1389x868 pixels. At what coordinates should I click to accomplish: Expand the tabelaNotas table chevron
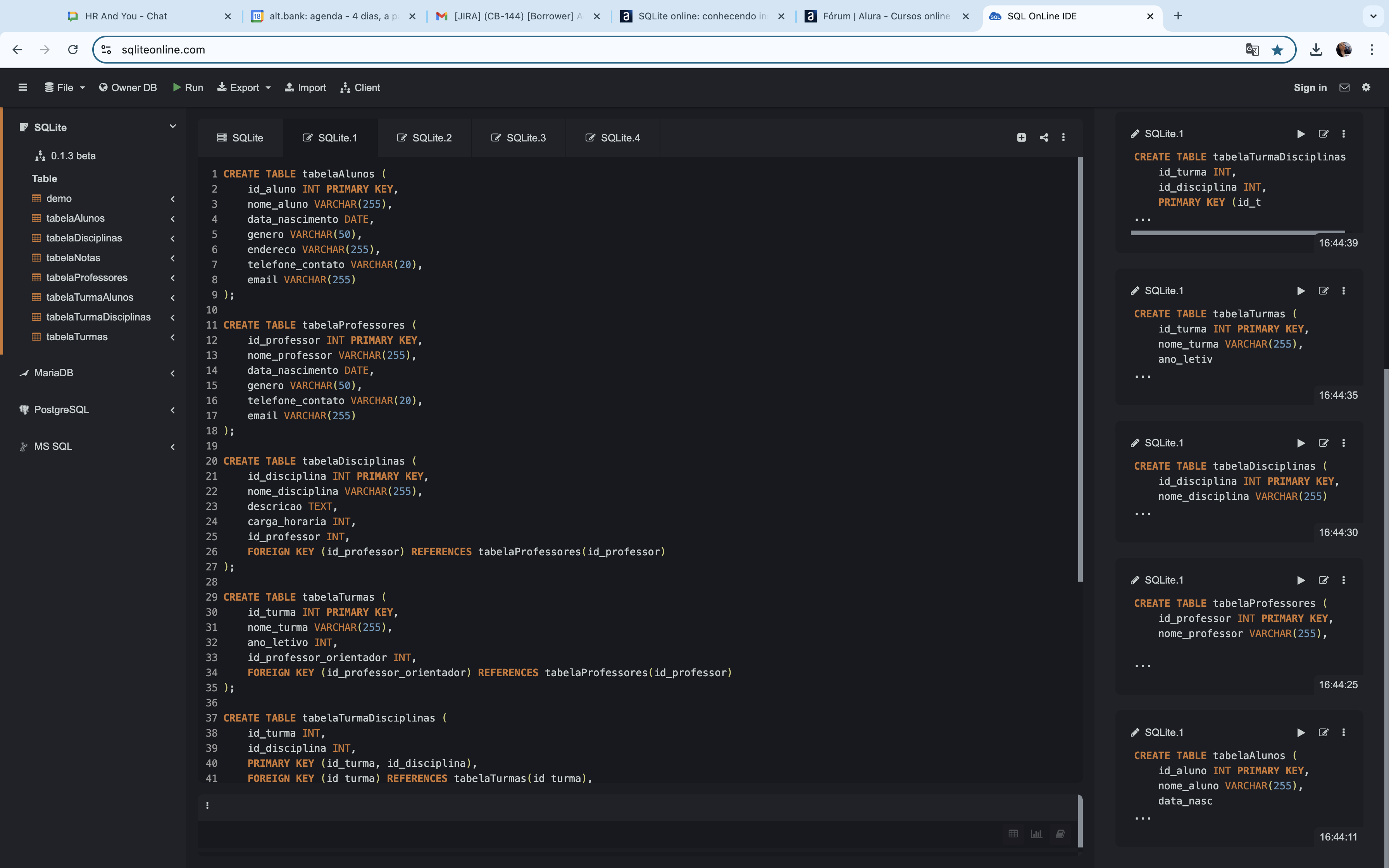pos(173,258)
